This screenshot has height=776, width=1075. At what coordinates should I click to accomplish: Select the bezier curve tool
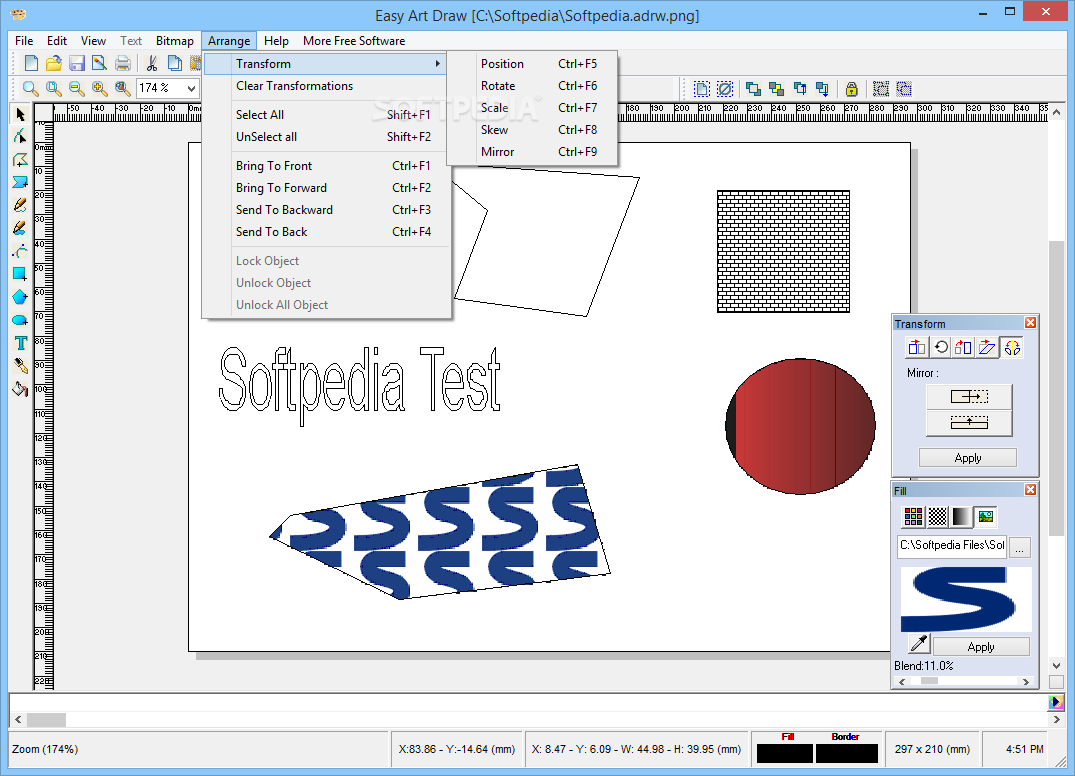pos(20,252)
